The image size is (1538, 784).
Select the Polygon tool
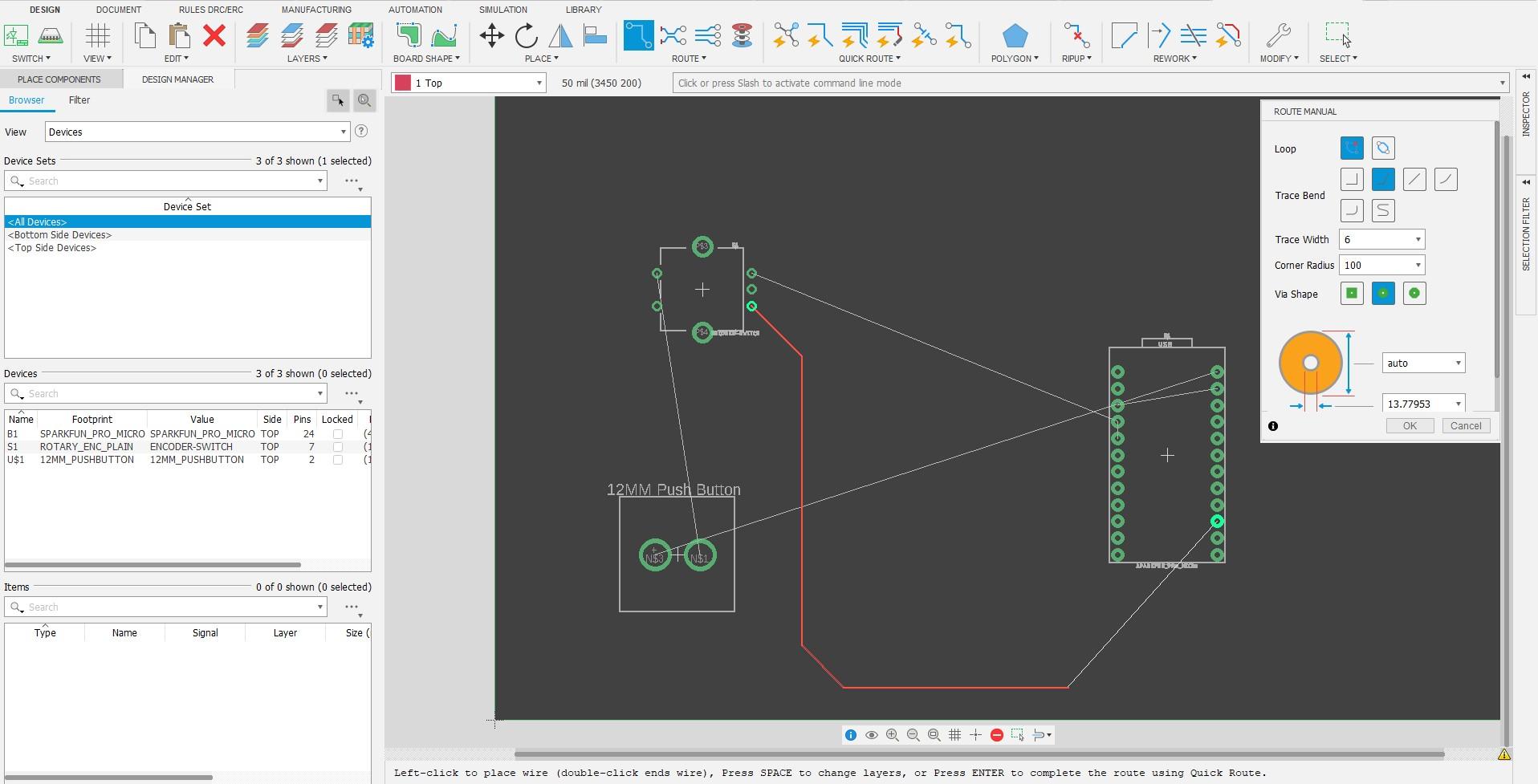[1015, 36]
